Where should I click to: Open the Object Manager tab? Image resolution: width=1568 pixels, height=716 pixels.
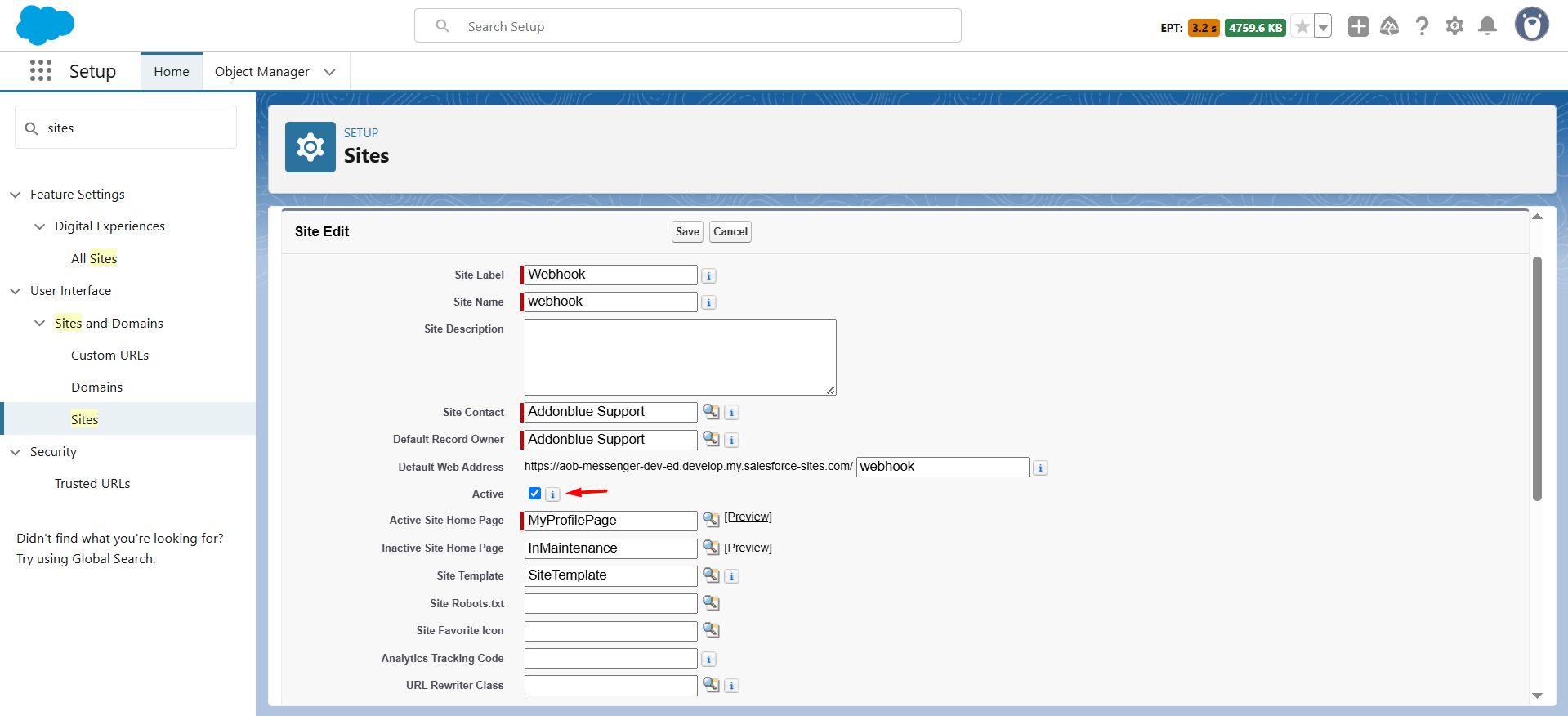pos(262,72)
